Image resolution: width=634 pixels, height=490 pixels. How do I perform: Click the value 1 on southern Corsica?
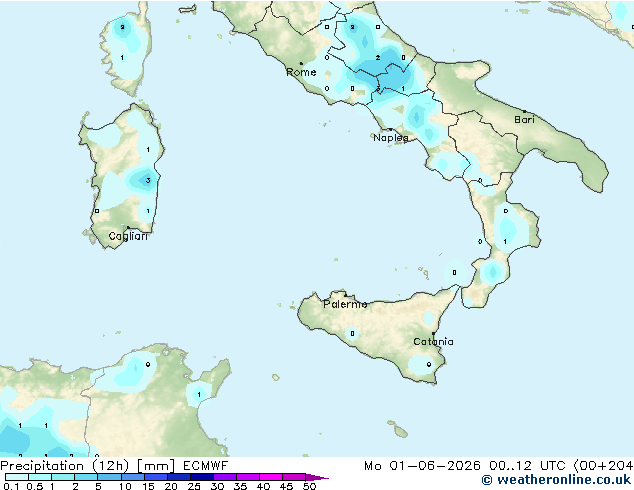pyautogui.click(x=122, y=58)
